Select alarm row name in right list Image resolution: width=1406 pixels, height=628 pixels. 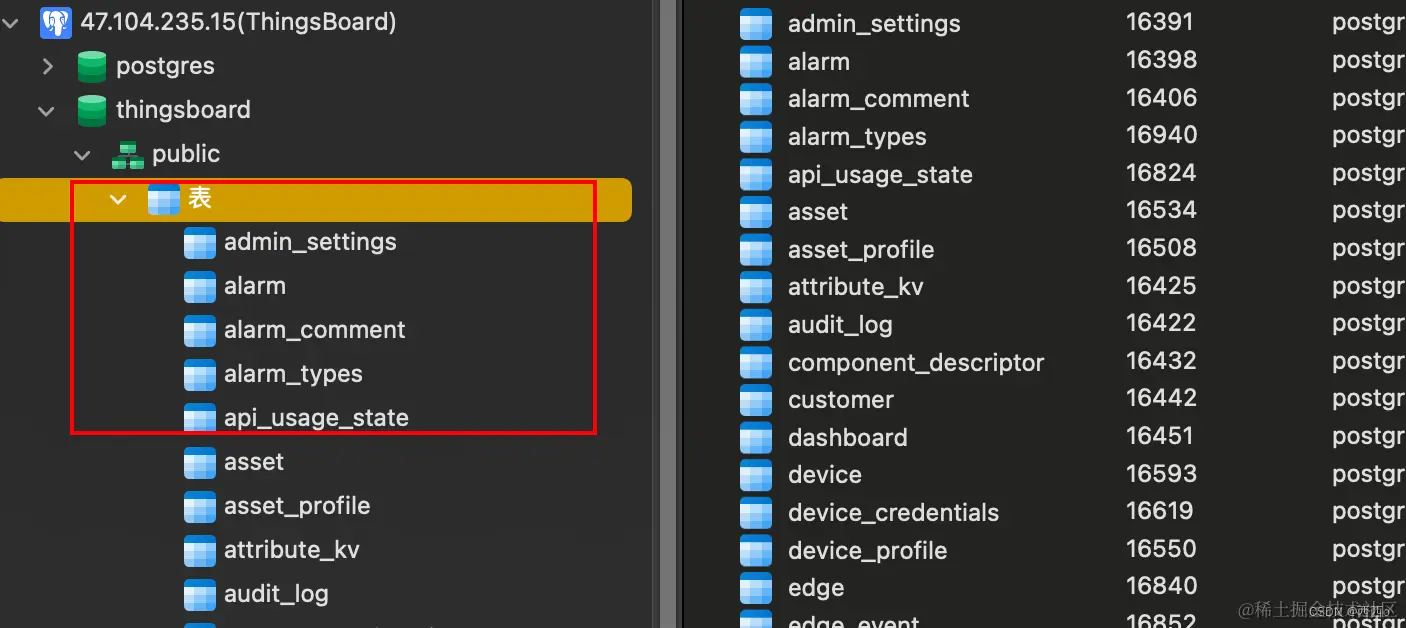click(818, 62)
